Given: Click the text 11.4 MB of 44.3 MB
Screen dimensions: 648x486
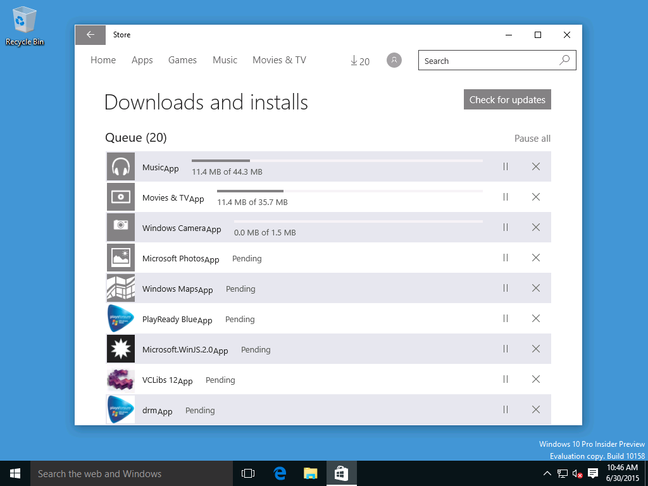Looking at the screenshot, I should coord(227,172).
